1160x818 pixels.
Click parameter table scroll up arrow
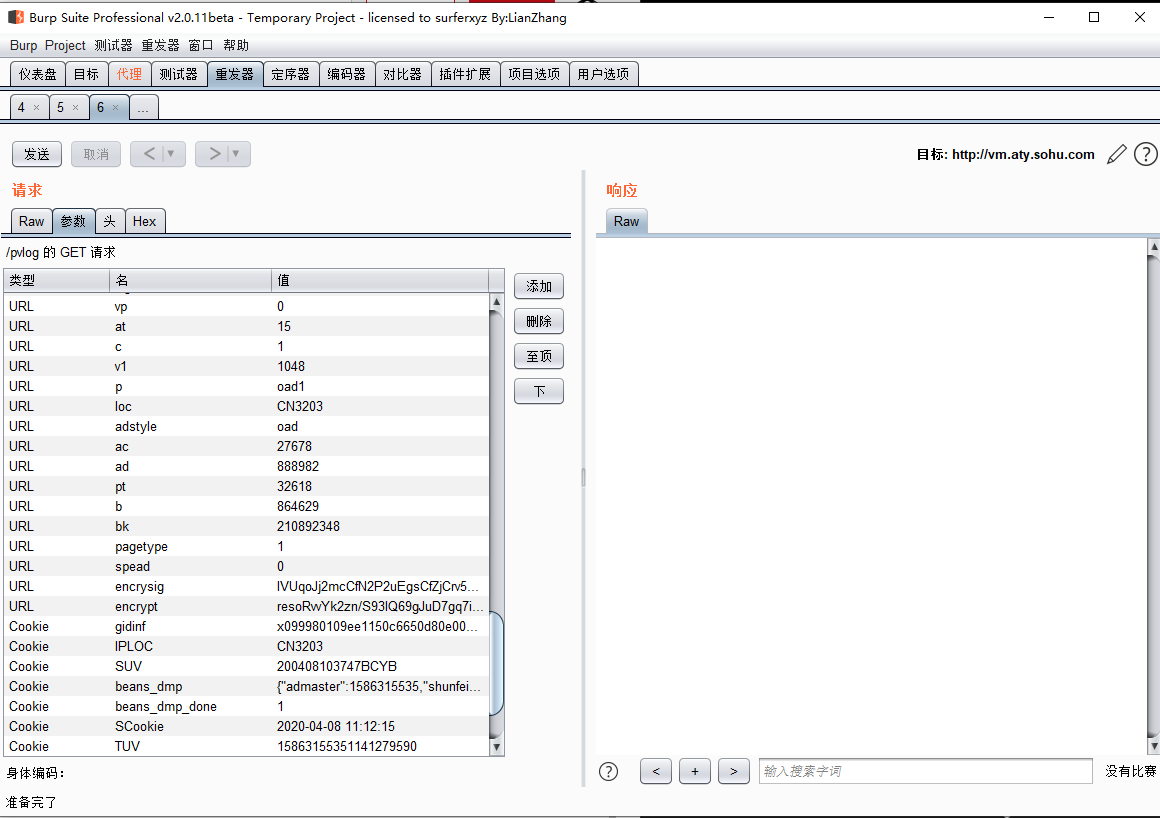click(x=496, y=302)
